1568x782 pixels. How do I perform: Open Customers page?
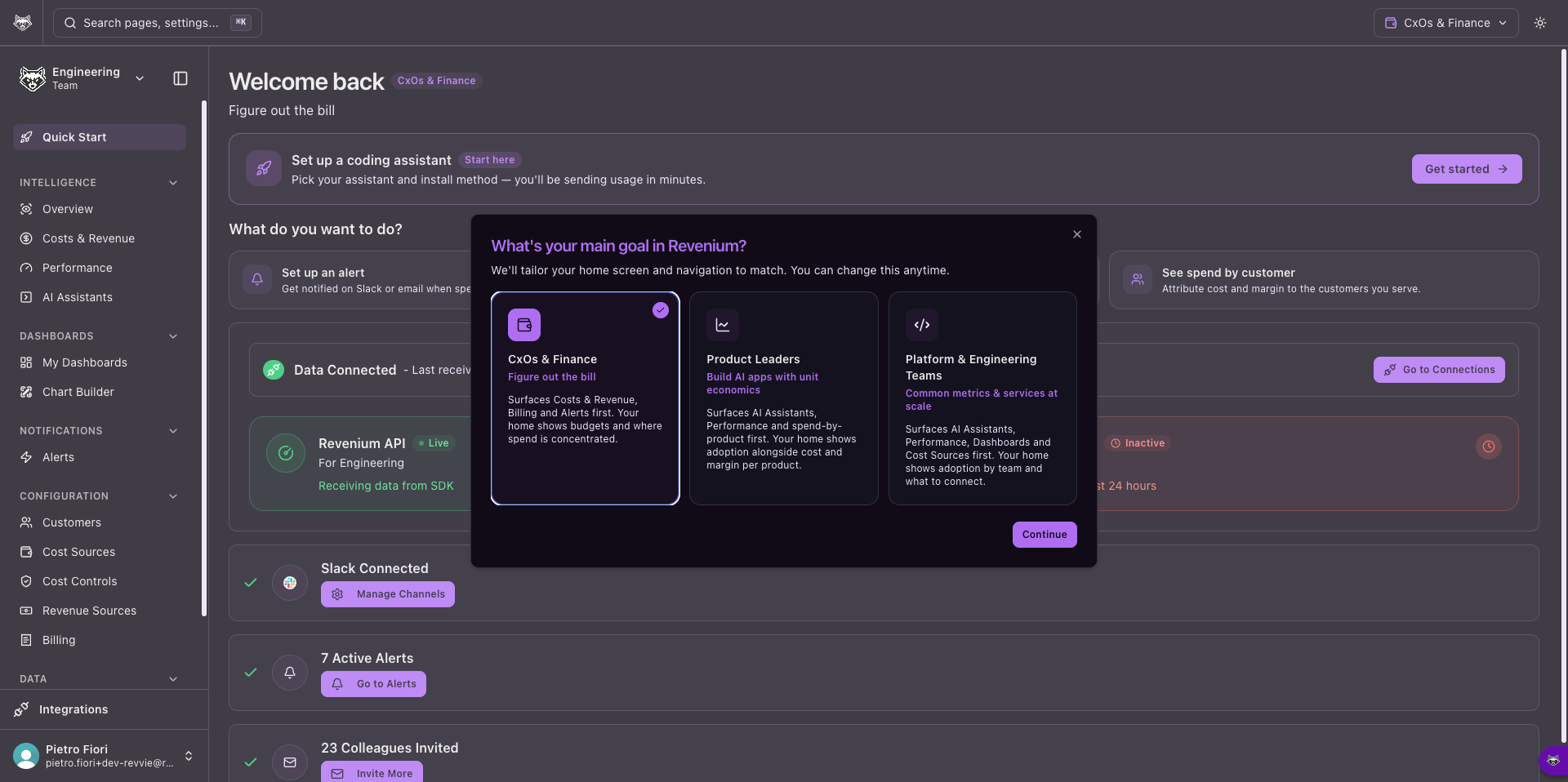[x=100, y=522]
